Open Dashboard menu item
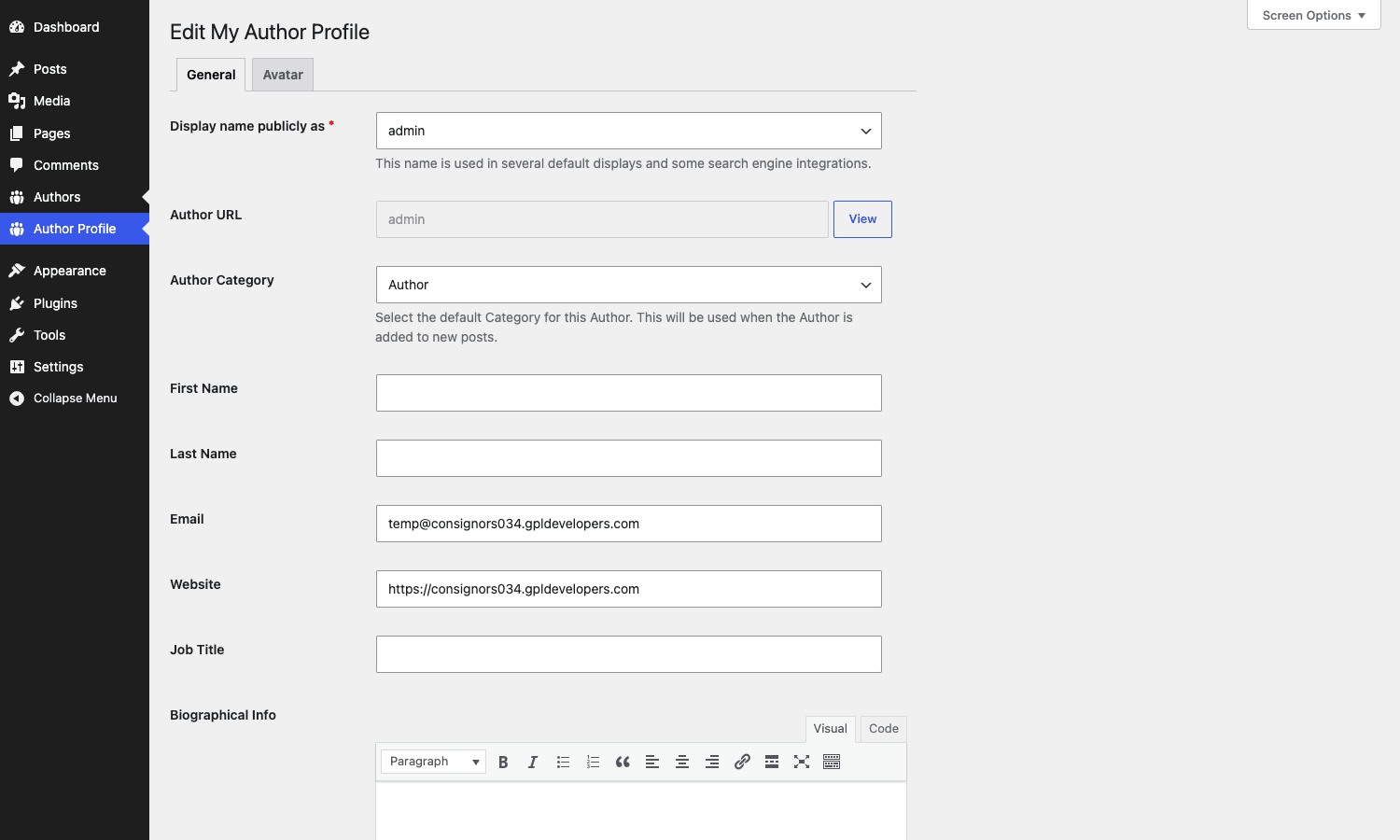Screen dimensions: 1400x840 pos(75,27)
